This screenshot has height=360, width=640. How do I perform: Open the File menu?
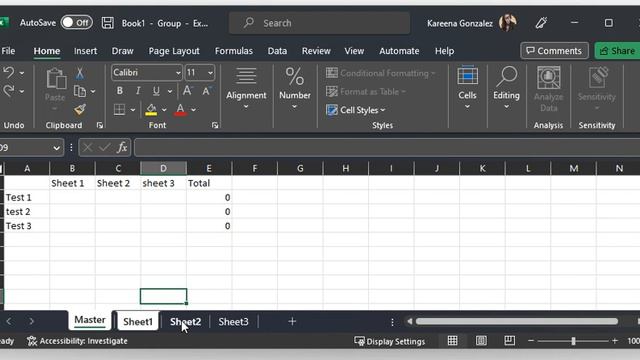click(8, 51)
